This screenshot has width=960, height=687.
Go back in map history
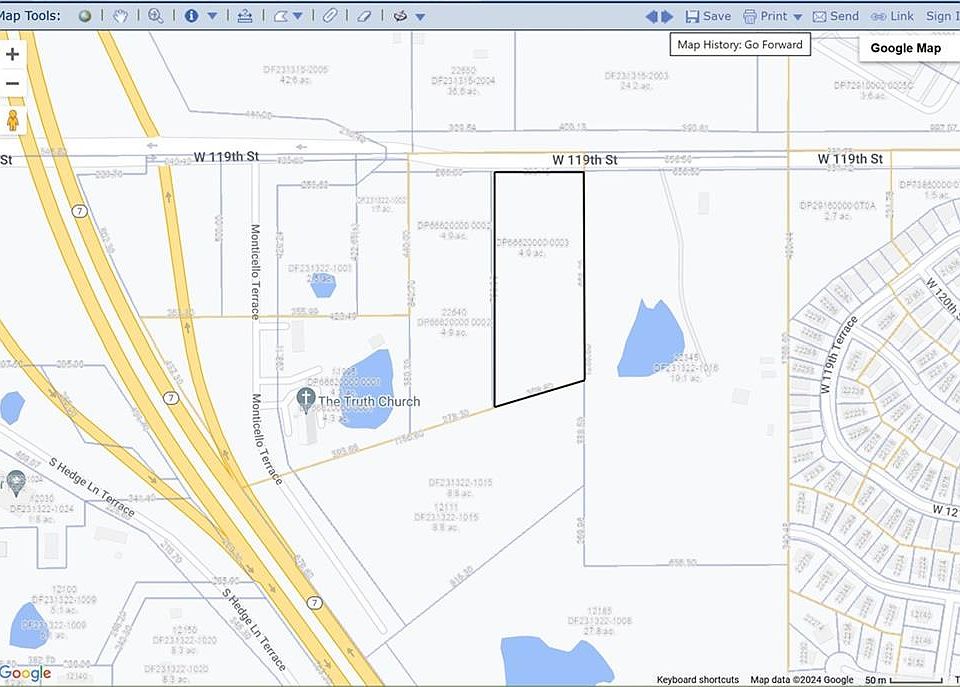pyautogui.click(x=651, y=17)
